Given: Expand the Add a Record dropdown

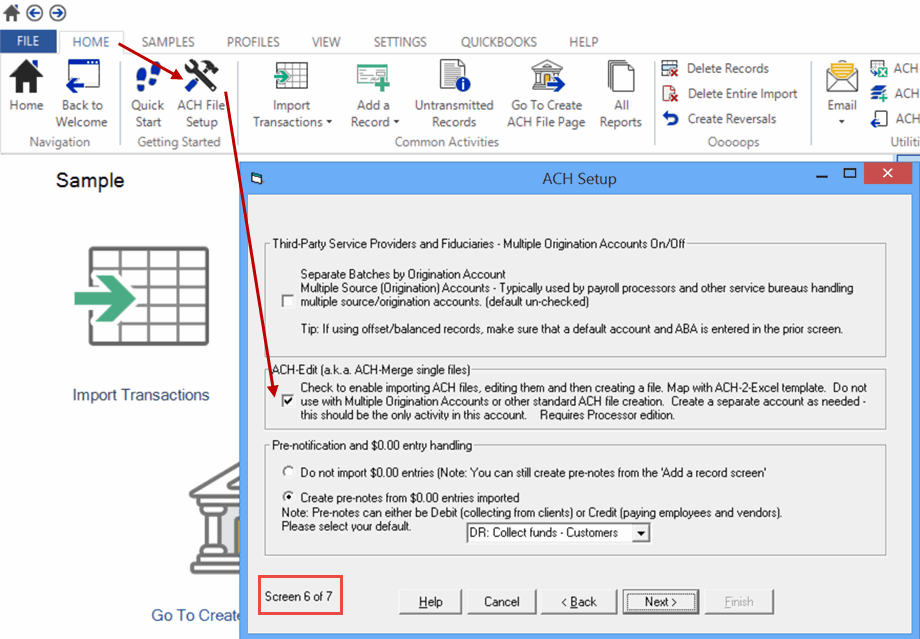Looking at the screenshot, I should (374, 114).
